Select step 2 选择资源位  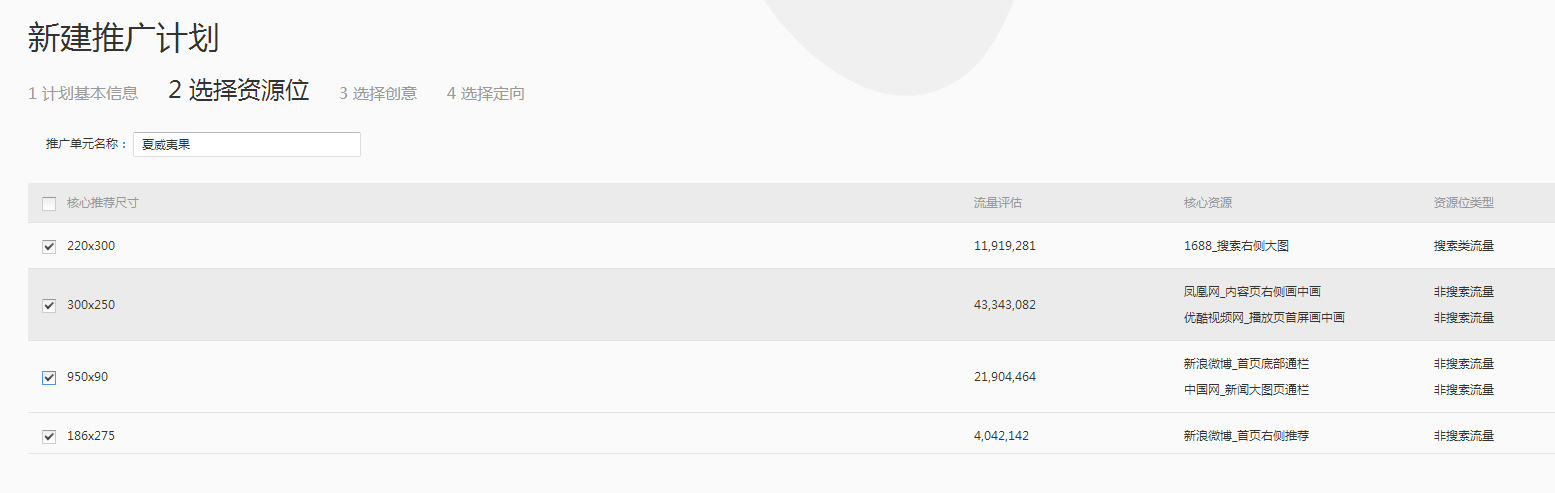[x=239, y=91]
